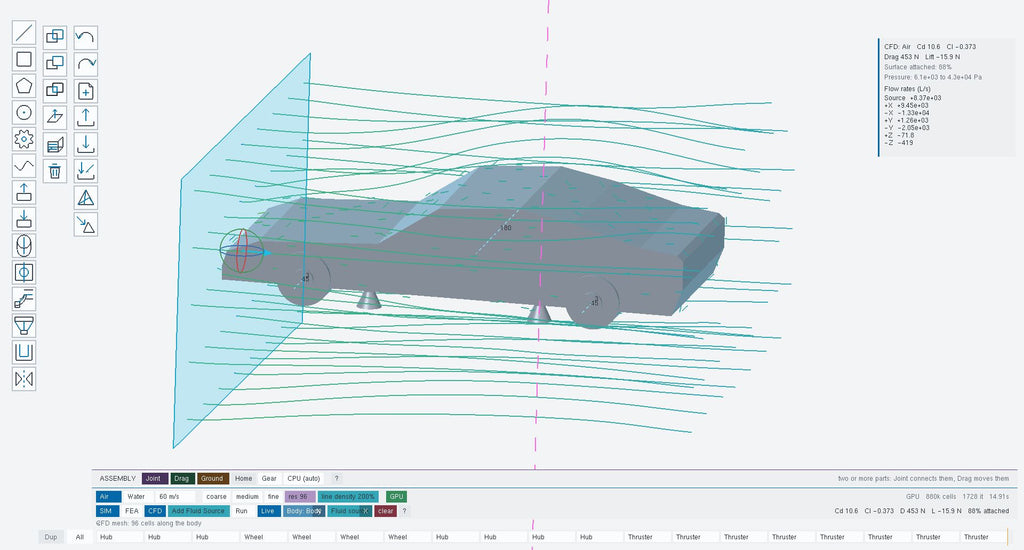This screenshot has width=1024, height=550.
Task: Enable GPU computation toggle
Action: (x=396, y=496)
